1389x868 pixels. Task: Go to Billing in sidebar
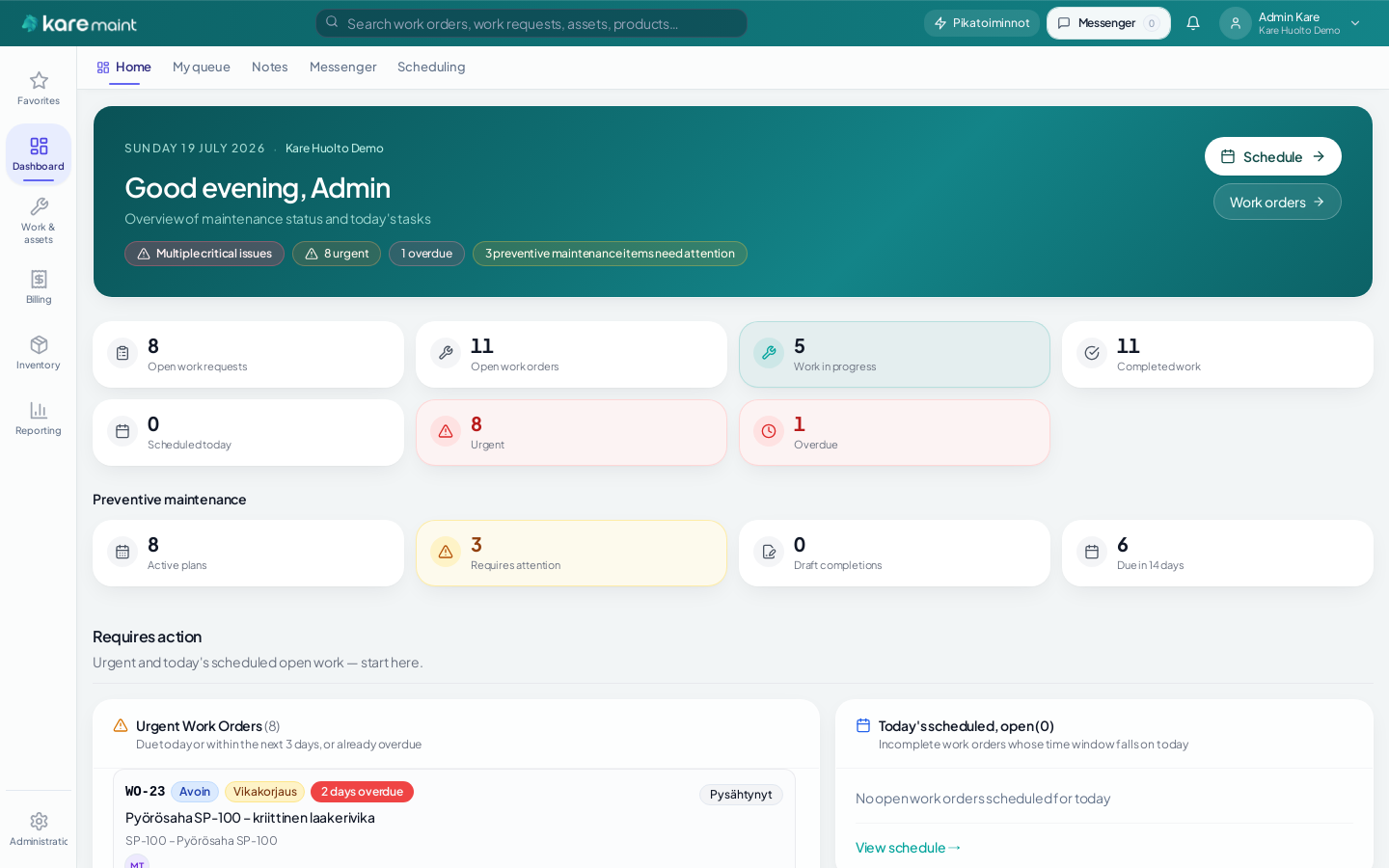pos(39,286)
